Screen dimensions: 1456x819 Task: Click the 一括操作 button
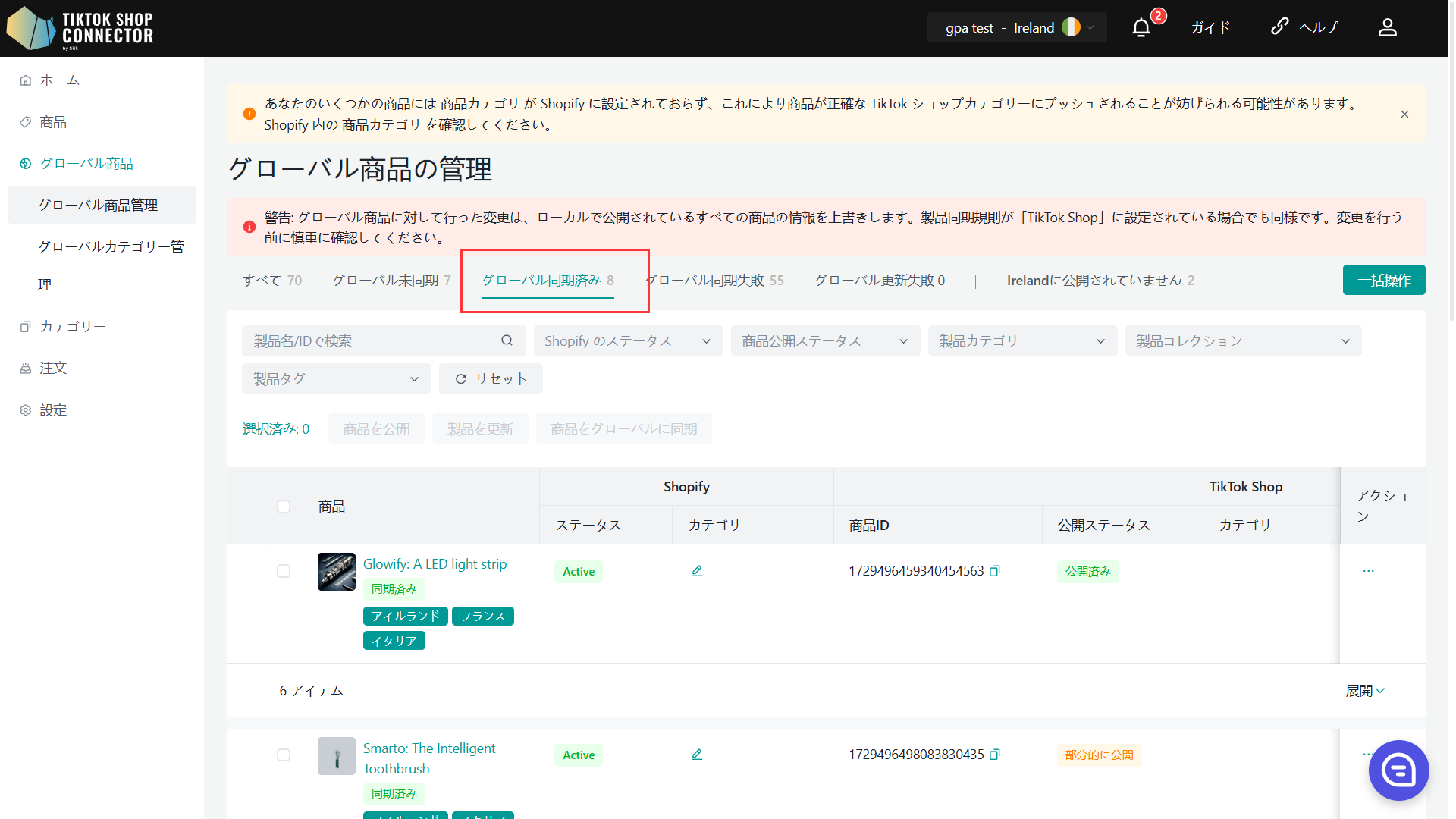click(x=1384, y=280)
